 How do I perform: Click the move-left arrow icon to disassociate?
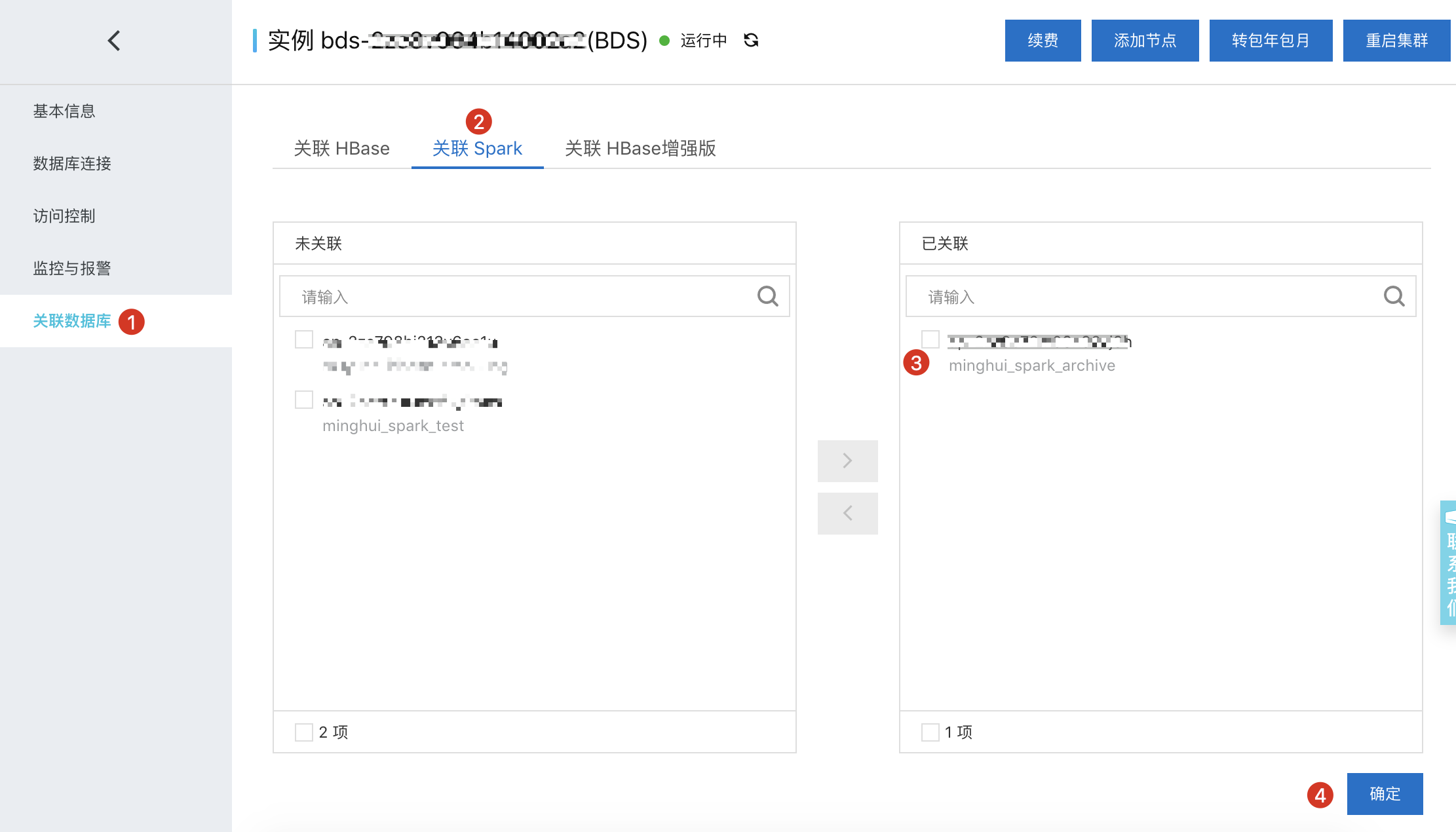[x=848, y=514]
